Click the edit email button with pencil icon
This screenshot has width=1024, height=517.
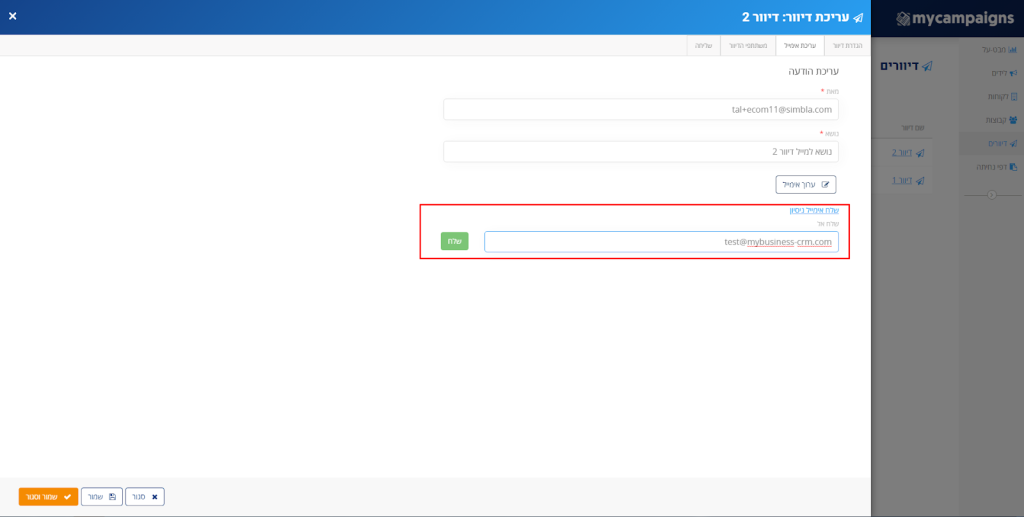(x=806, y=185)
